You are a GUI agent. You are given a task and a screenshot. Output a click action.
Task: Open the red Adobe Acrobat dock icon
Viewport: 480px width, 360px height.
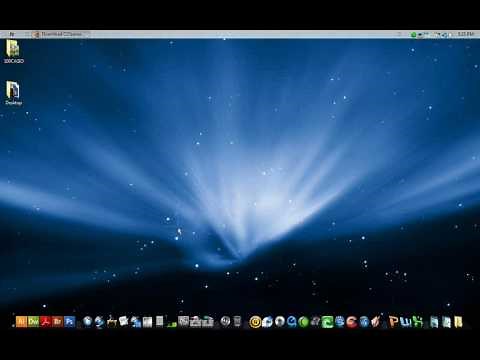pyautogui.click(x=45, y=322)
